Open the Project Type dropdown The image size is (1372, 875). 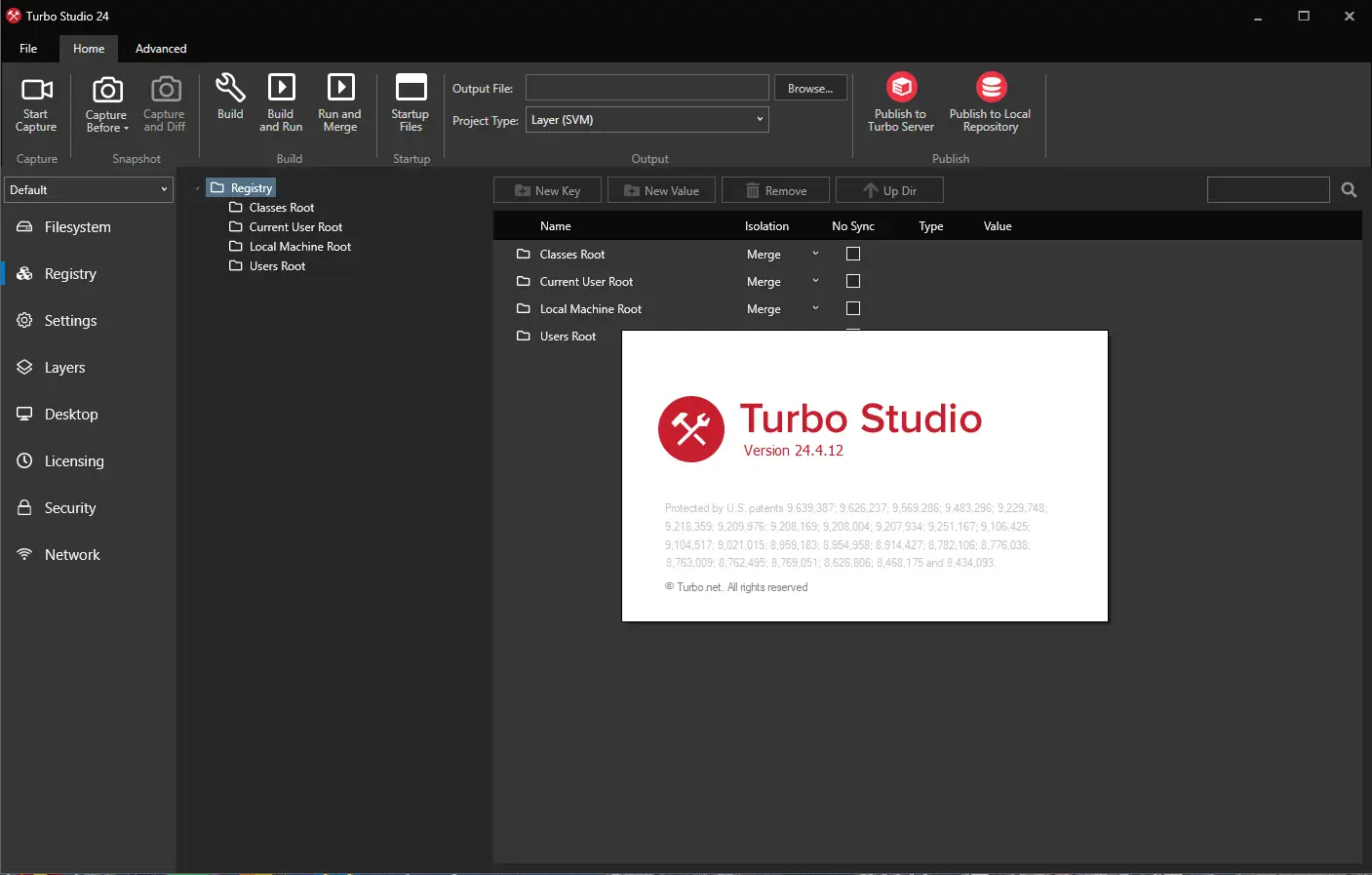click(647, 120)
